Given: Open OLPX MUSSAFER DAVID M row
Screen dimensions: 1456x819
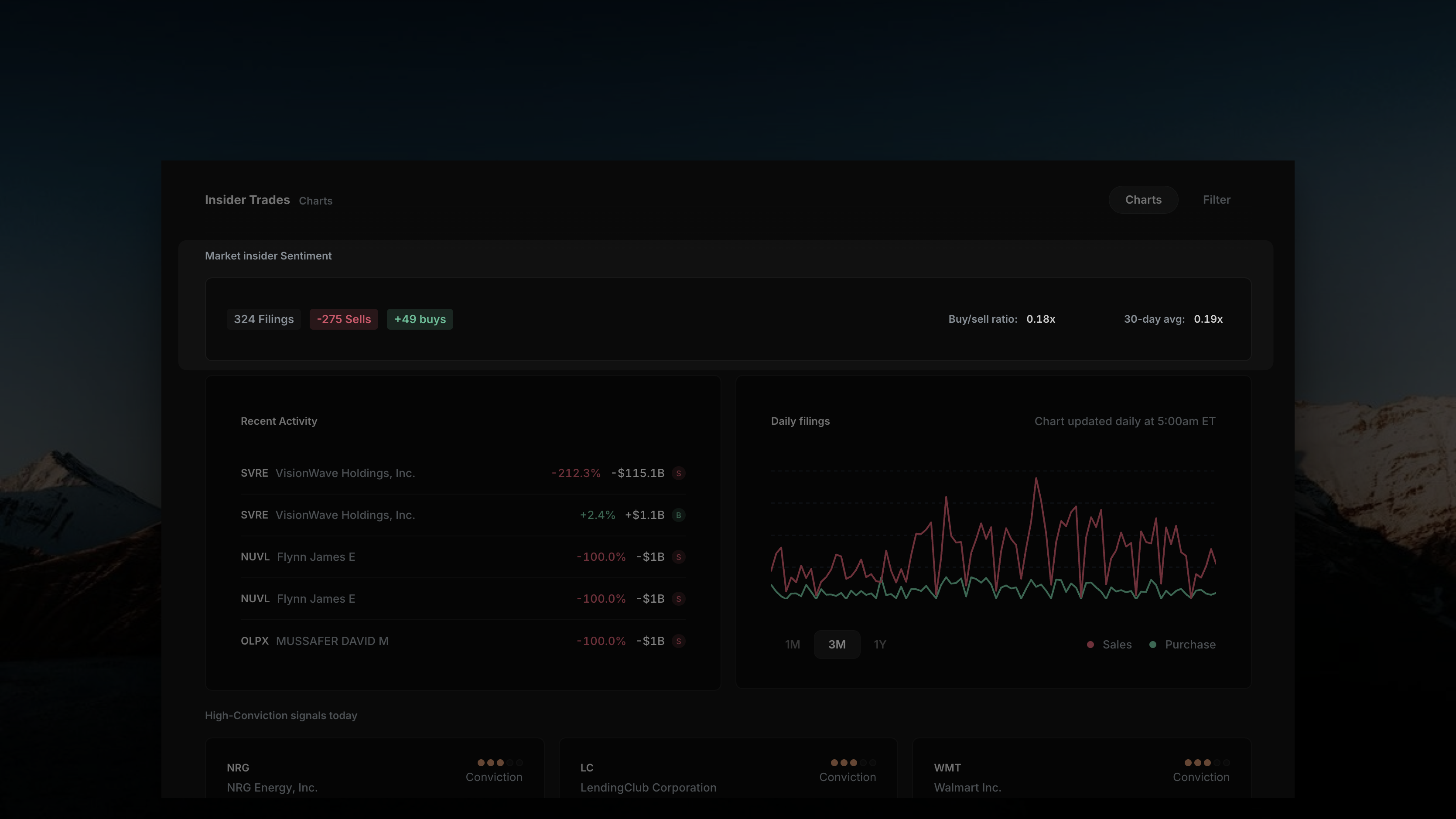Looking at the screenshot, I should (463, 641).
